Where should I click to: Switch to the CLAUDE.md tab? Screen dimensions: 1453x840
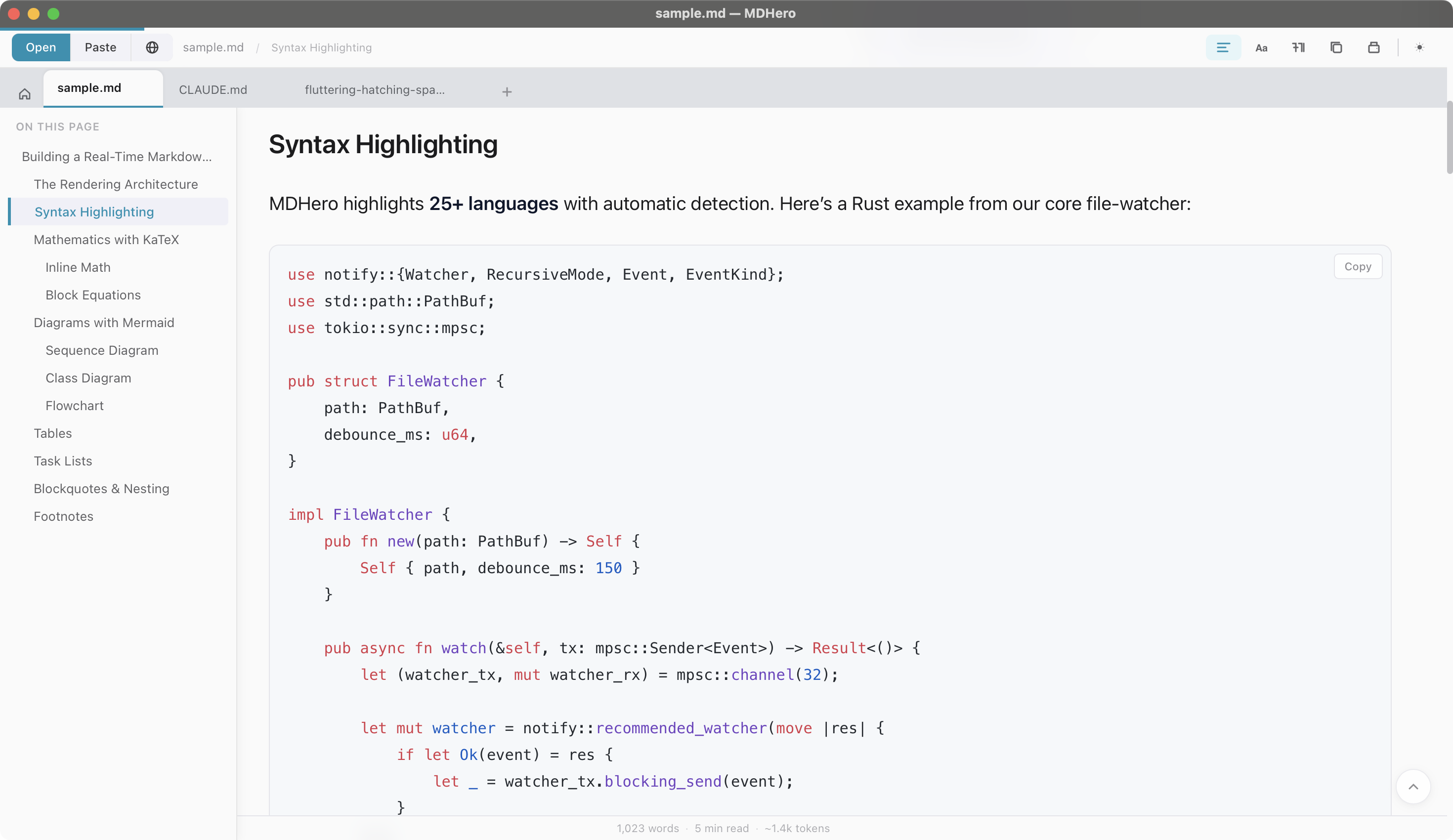pyautogui.click(x=213, y=90)
